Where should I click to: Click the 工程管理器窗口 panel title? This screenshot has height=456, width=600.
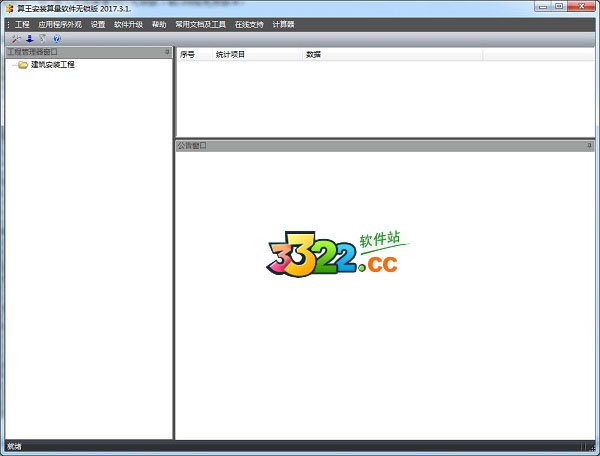coord(33,52)
